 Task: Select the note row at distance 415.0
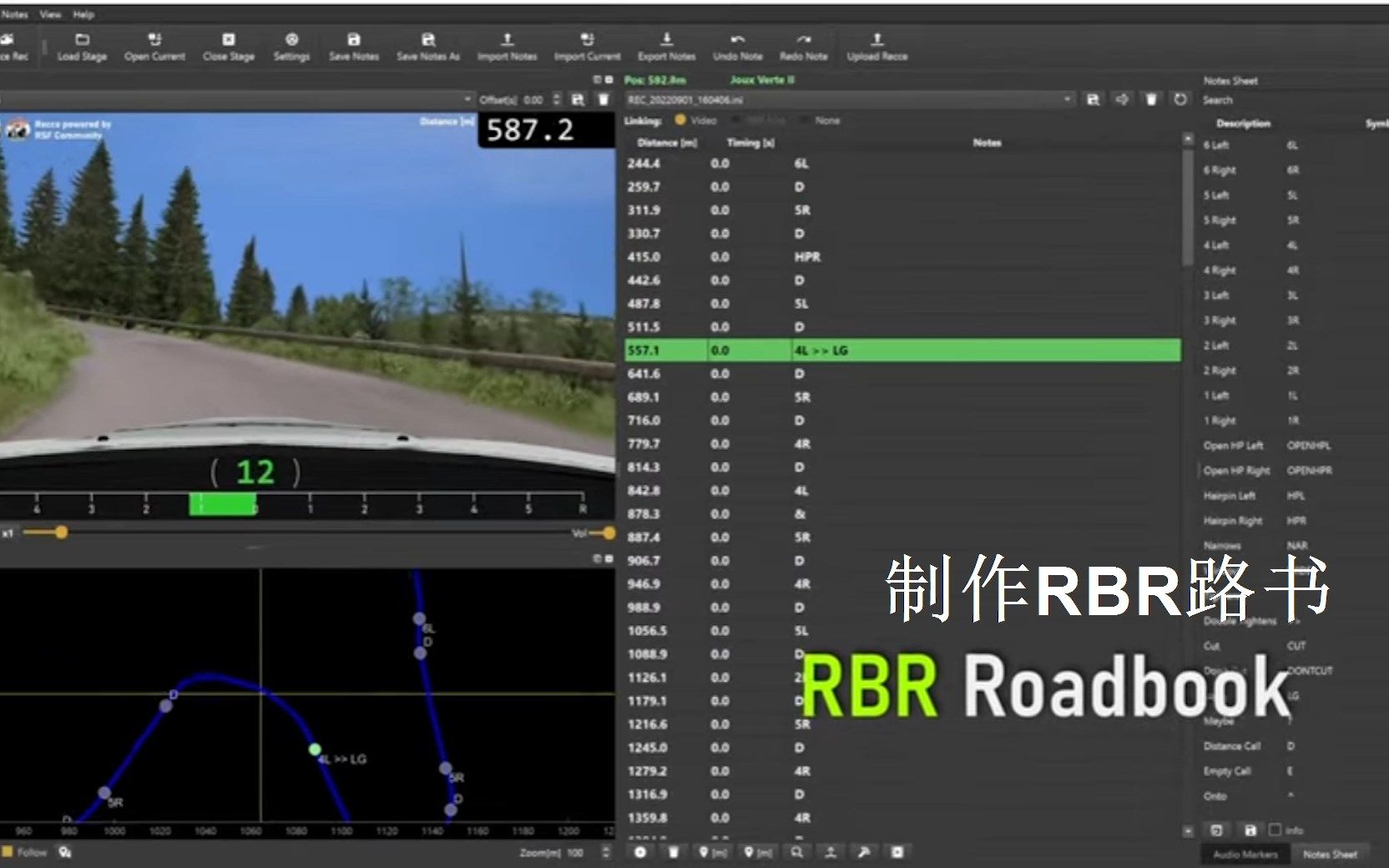902,257
